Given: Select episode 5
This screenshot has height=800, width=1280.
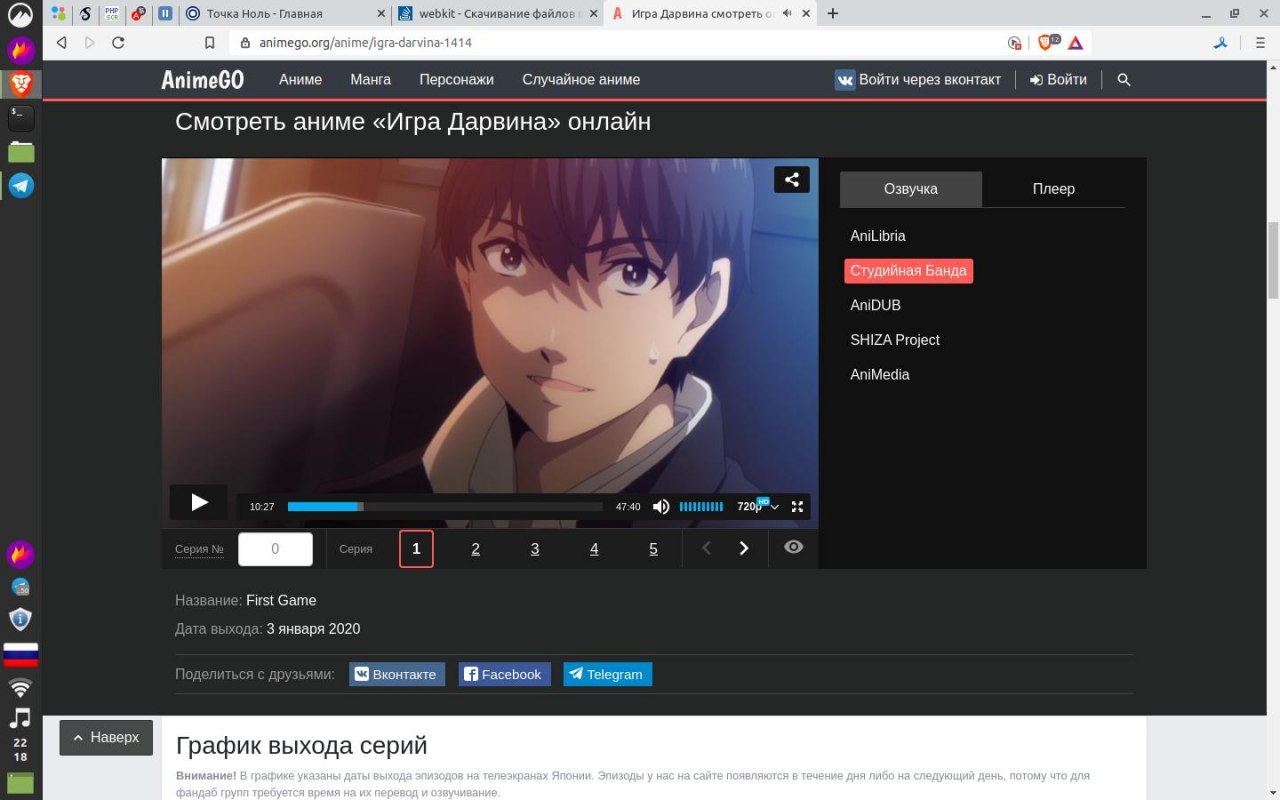Looking at the screenshot, I should coord(653,549).
